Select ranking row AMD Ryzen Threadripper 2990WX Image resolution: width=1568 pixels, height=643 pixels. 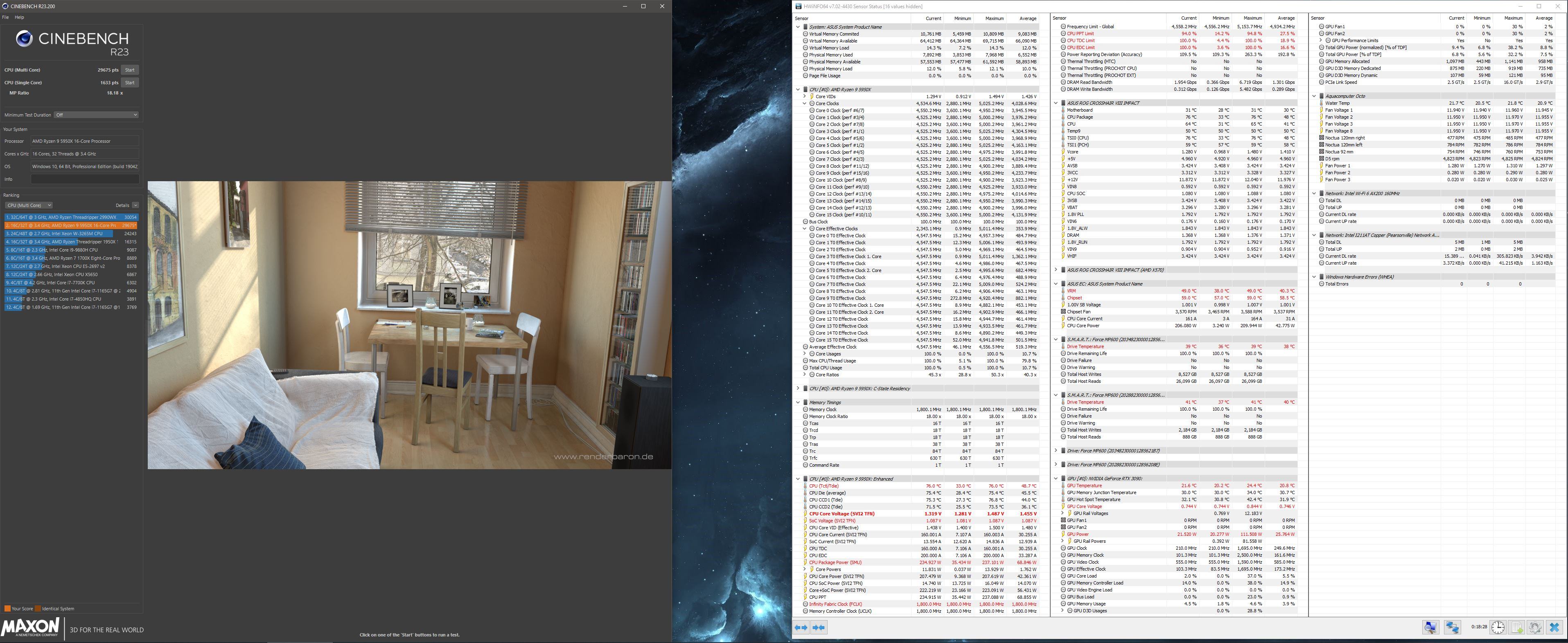(71, 217)
